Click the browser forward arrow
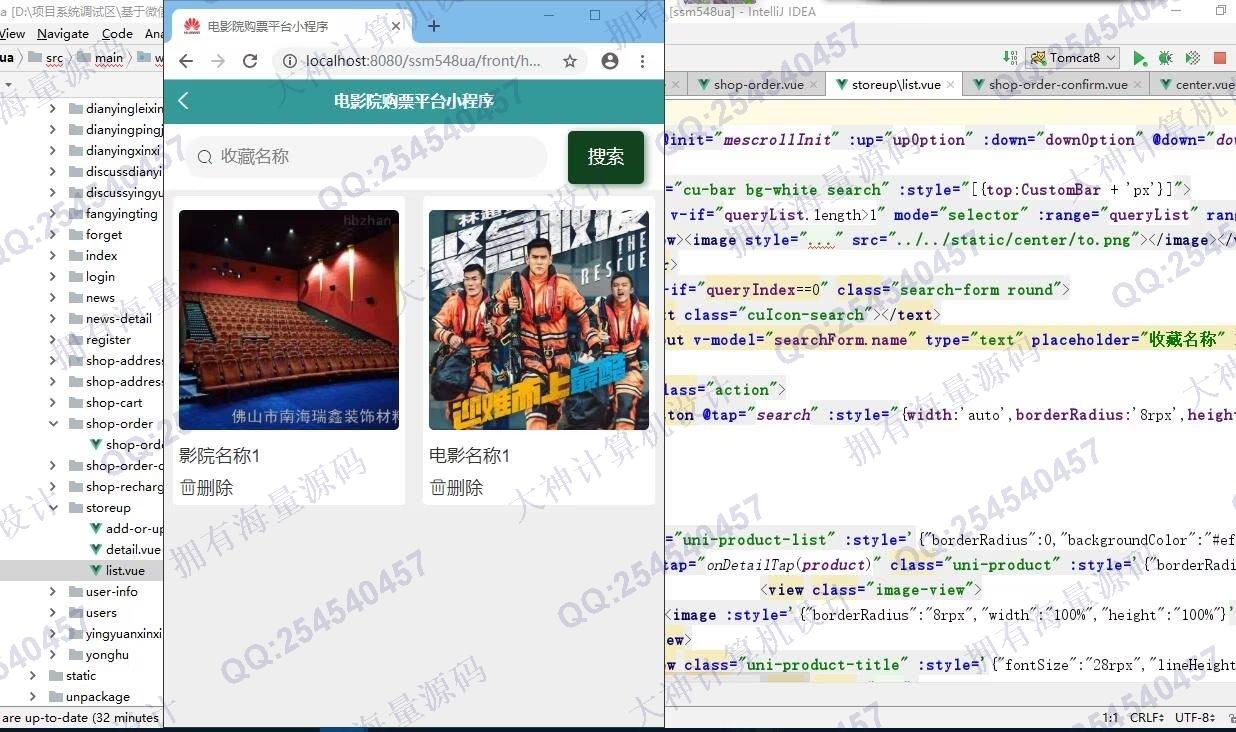Screen dimensions: 1236x732 click(x=218, y=61)
